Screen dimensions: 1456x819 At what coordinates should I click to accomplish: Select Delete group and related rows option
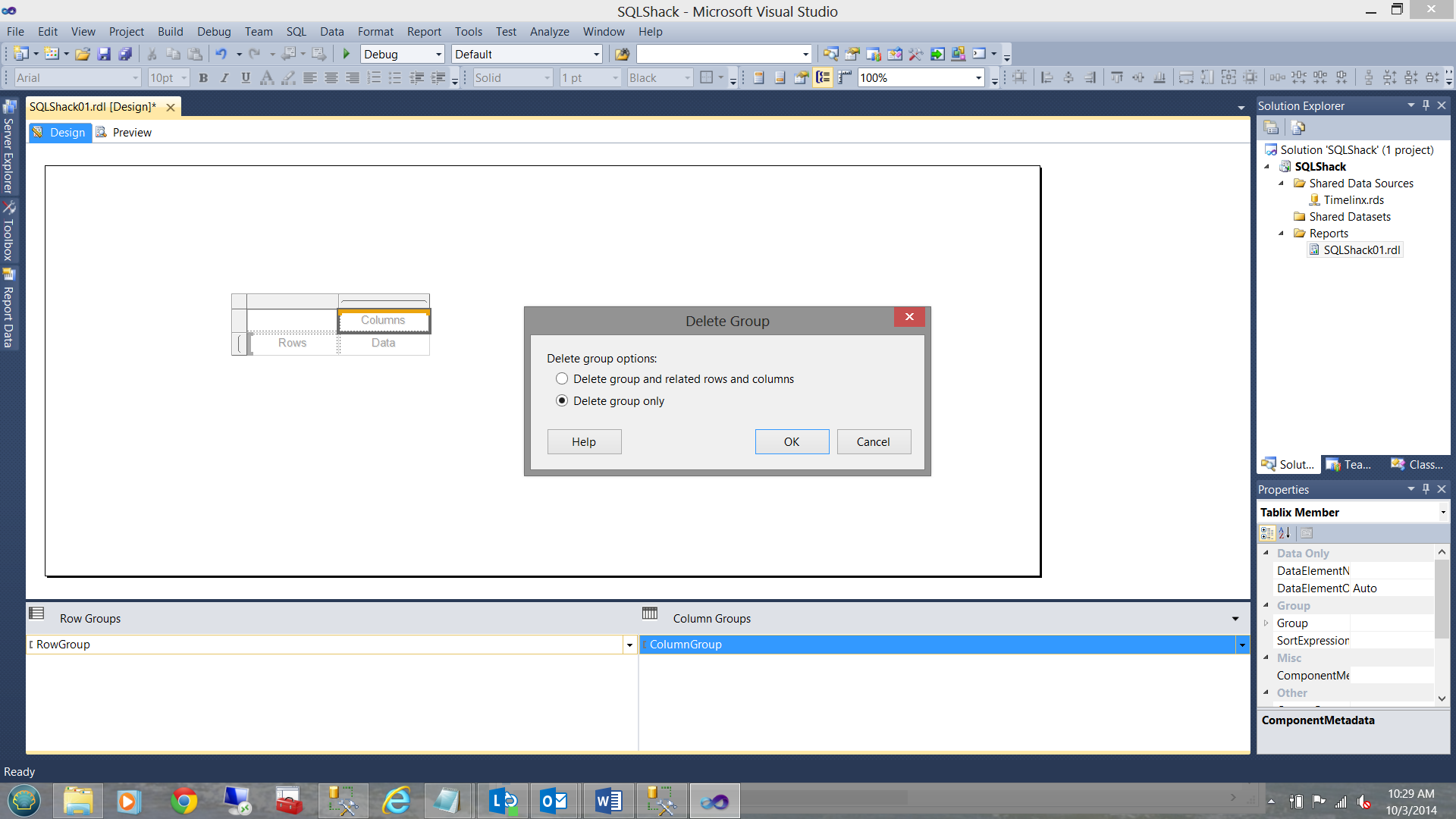[x=562, y=378]
